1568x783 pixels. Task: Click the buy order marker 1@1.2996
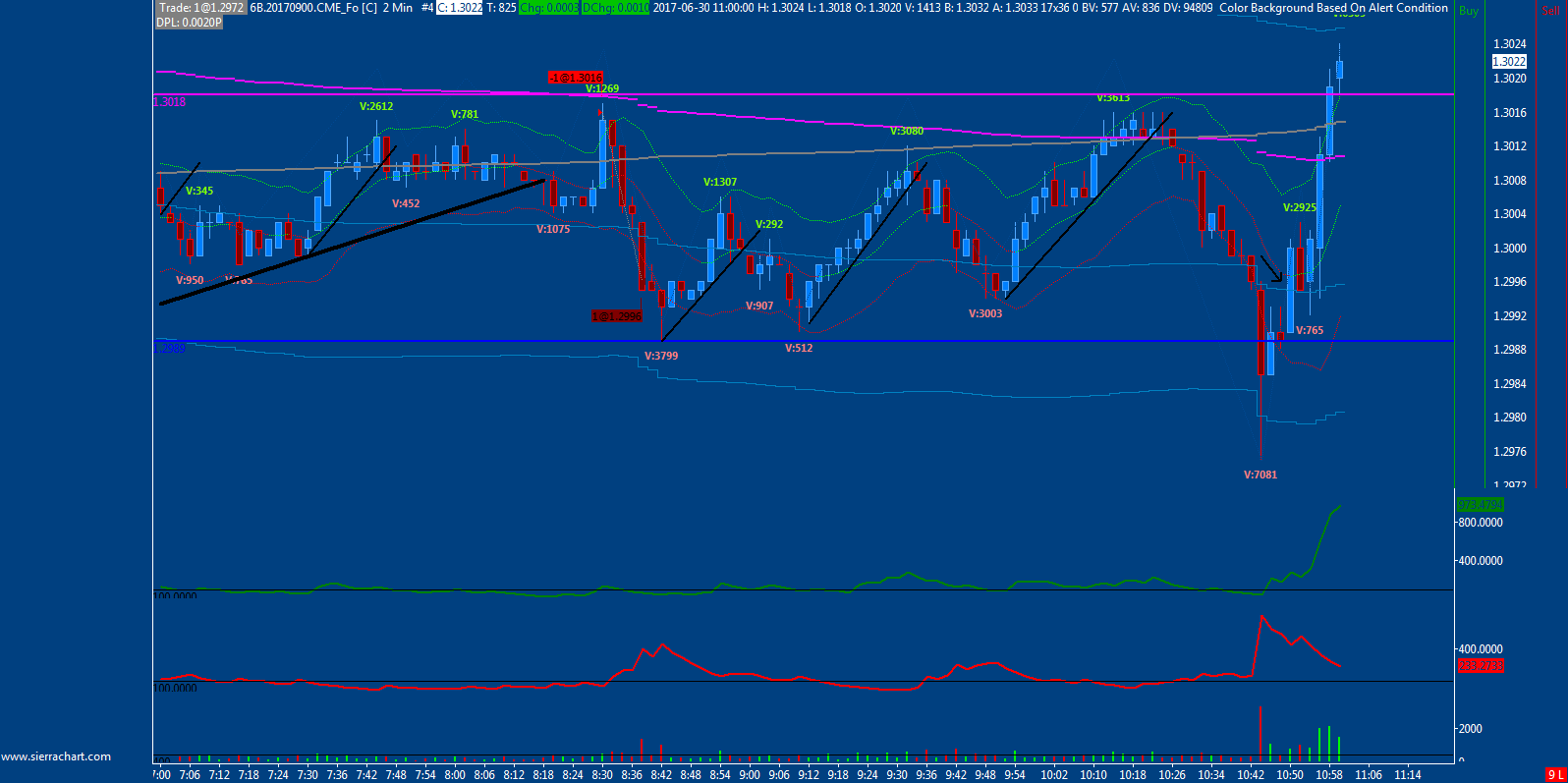(616, 316)
